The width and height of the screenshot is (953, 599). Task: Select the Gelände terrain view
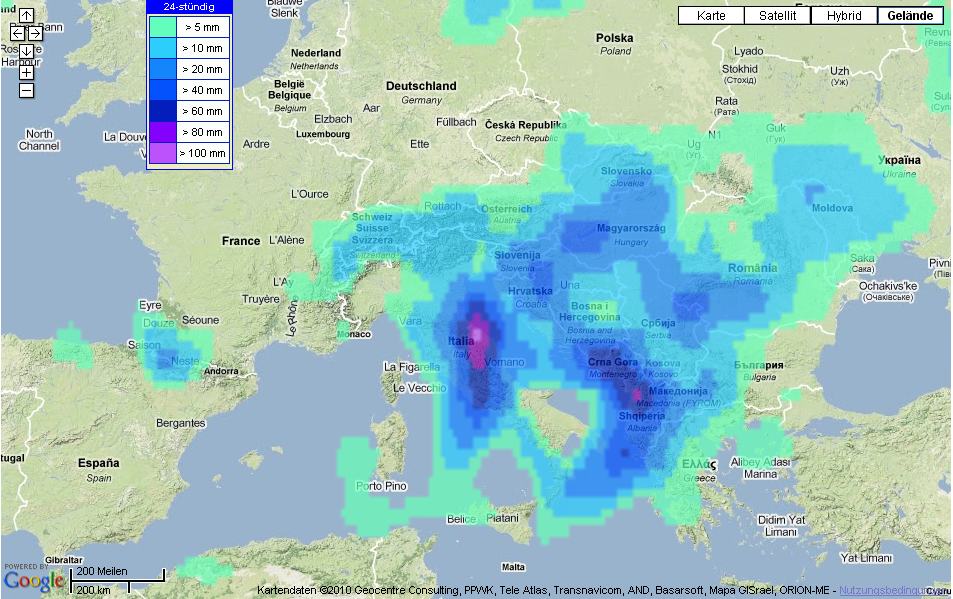pyautogui.click(x=909, y=16)
